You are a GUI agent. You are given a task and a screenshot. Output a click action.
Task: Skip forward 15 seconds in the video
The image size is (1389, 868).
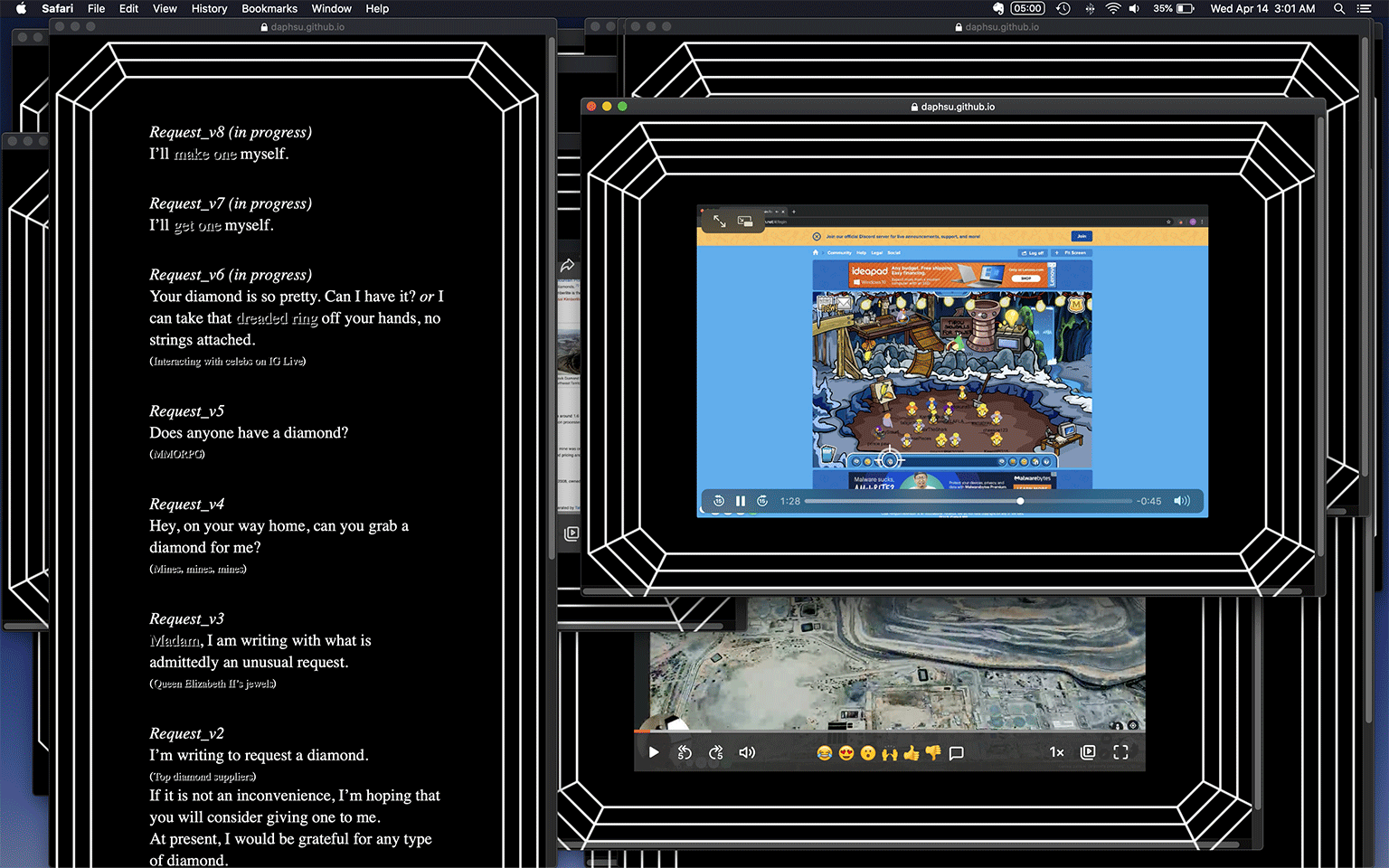[x=762, y=501]
